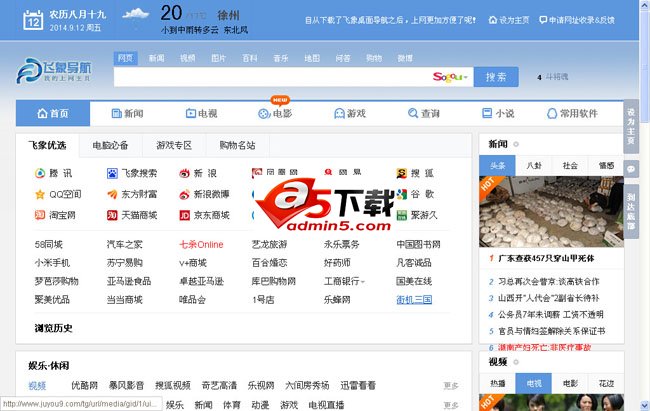Click the Feixiang navigation logo
Screen dimensions: 650x411
point(54,70)
